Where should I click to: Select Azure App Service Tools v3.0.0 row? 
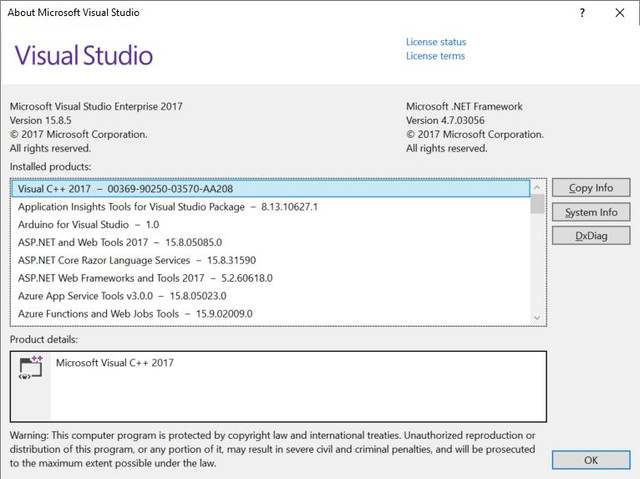pyautogui.click(x=271, y=296)
